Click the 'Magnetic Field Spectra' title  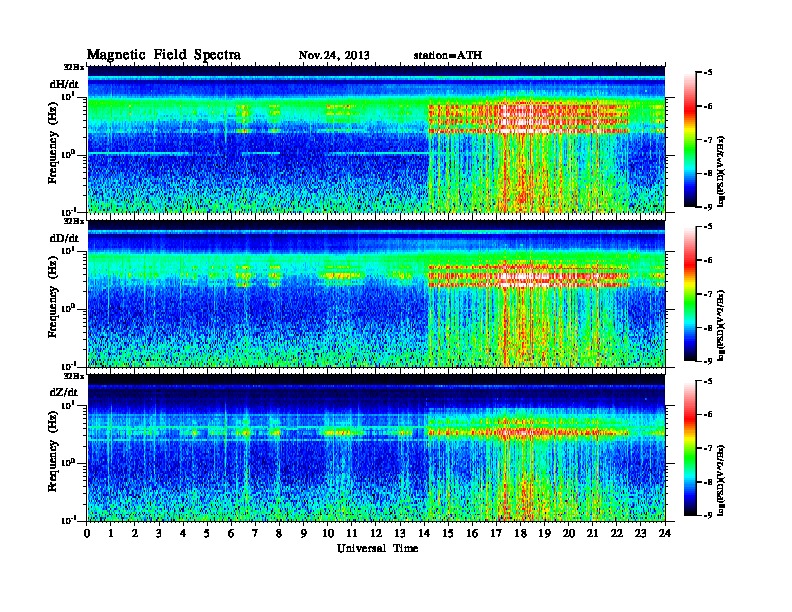click(164, 55)
